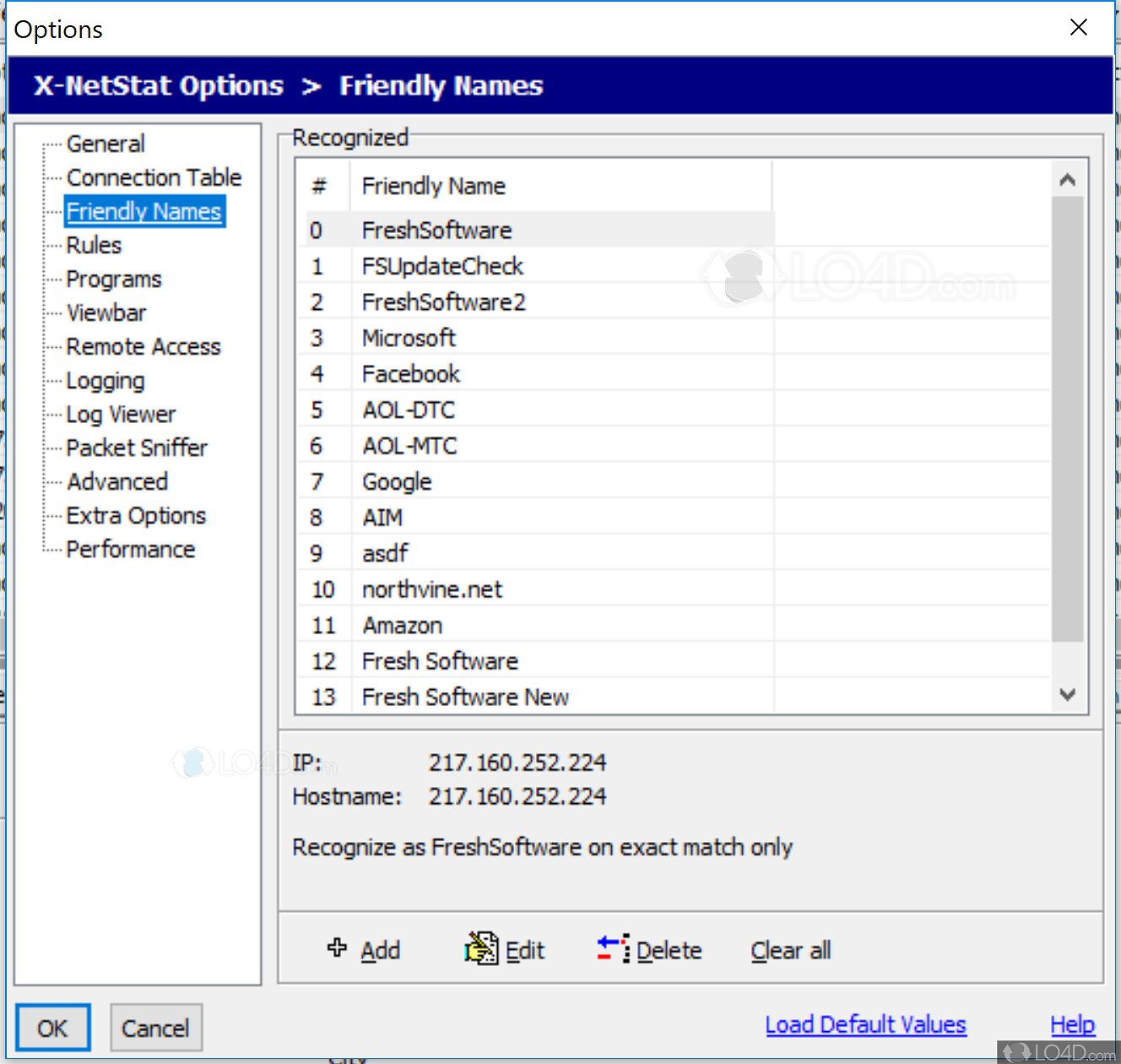
Task: Click the dialog close X icon
Action: pyautogui.click(x=1078, y=27)
